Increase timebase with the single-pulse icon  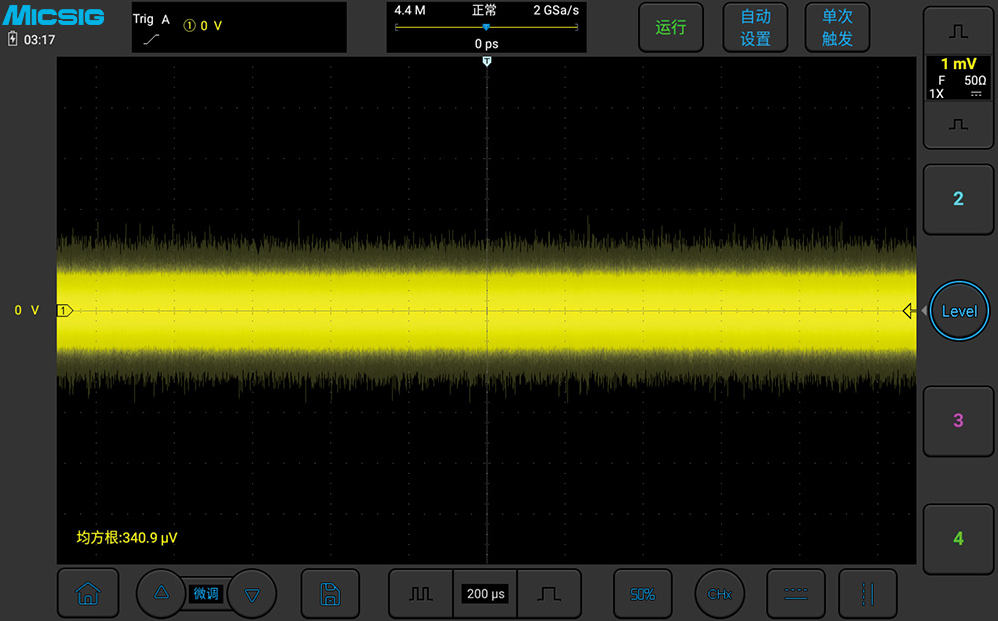click(x=549, y=594)
